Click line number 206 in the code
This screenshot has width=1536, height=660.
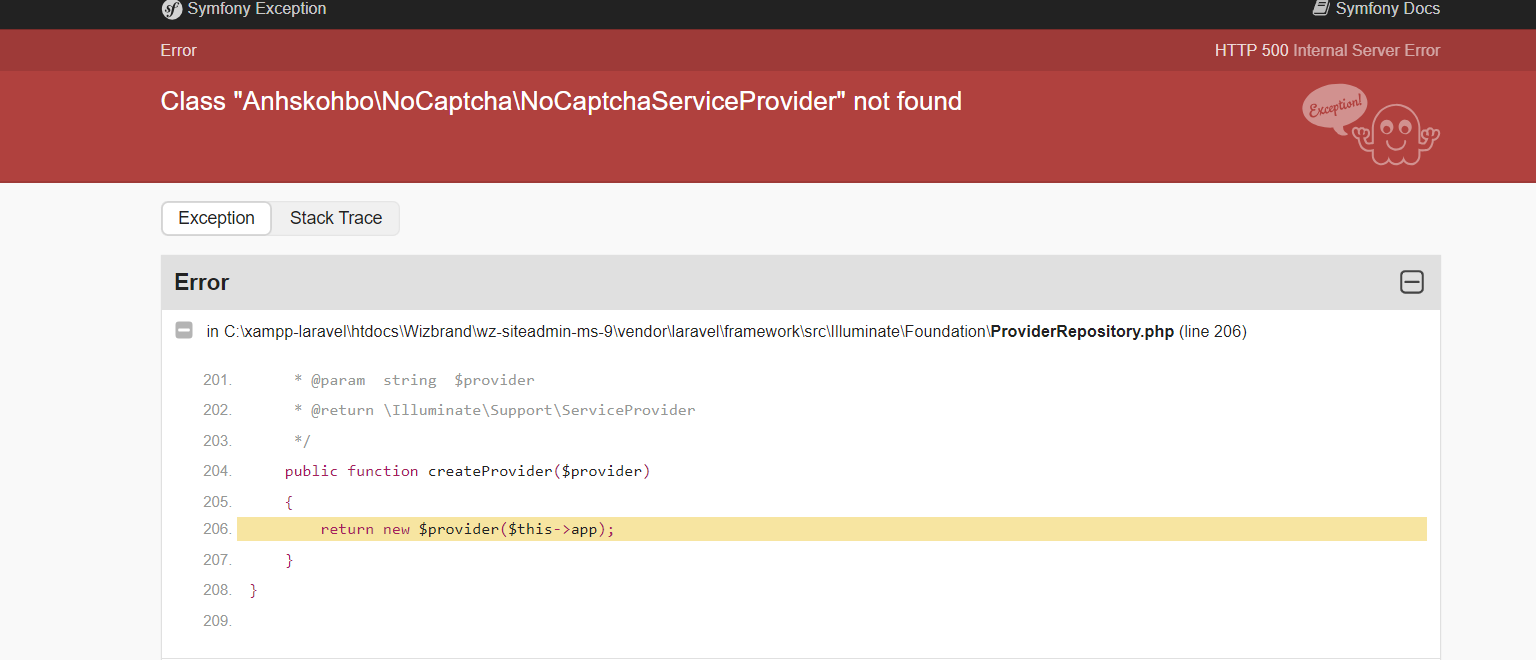click(217, 529)
